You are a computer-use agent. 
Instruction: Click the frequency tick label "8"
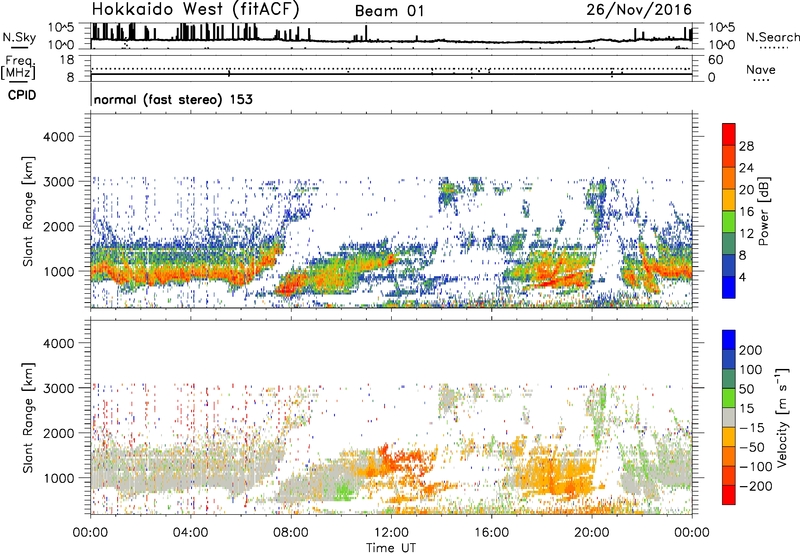[x=70, y=77]
